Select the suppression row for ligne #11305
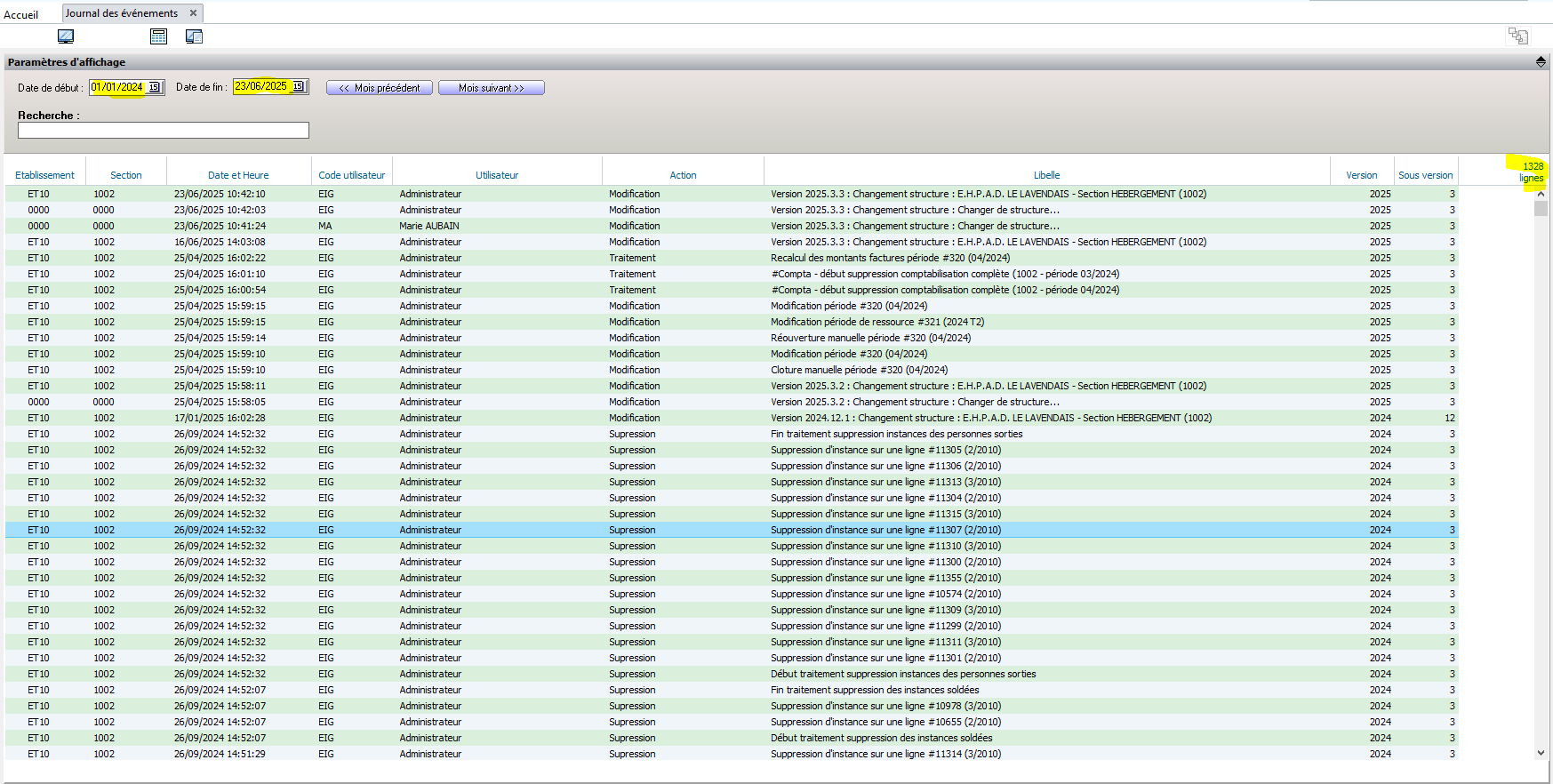This screenshot has height=784, width=1553. [x=732, y=450]
